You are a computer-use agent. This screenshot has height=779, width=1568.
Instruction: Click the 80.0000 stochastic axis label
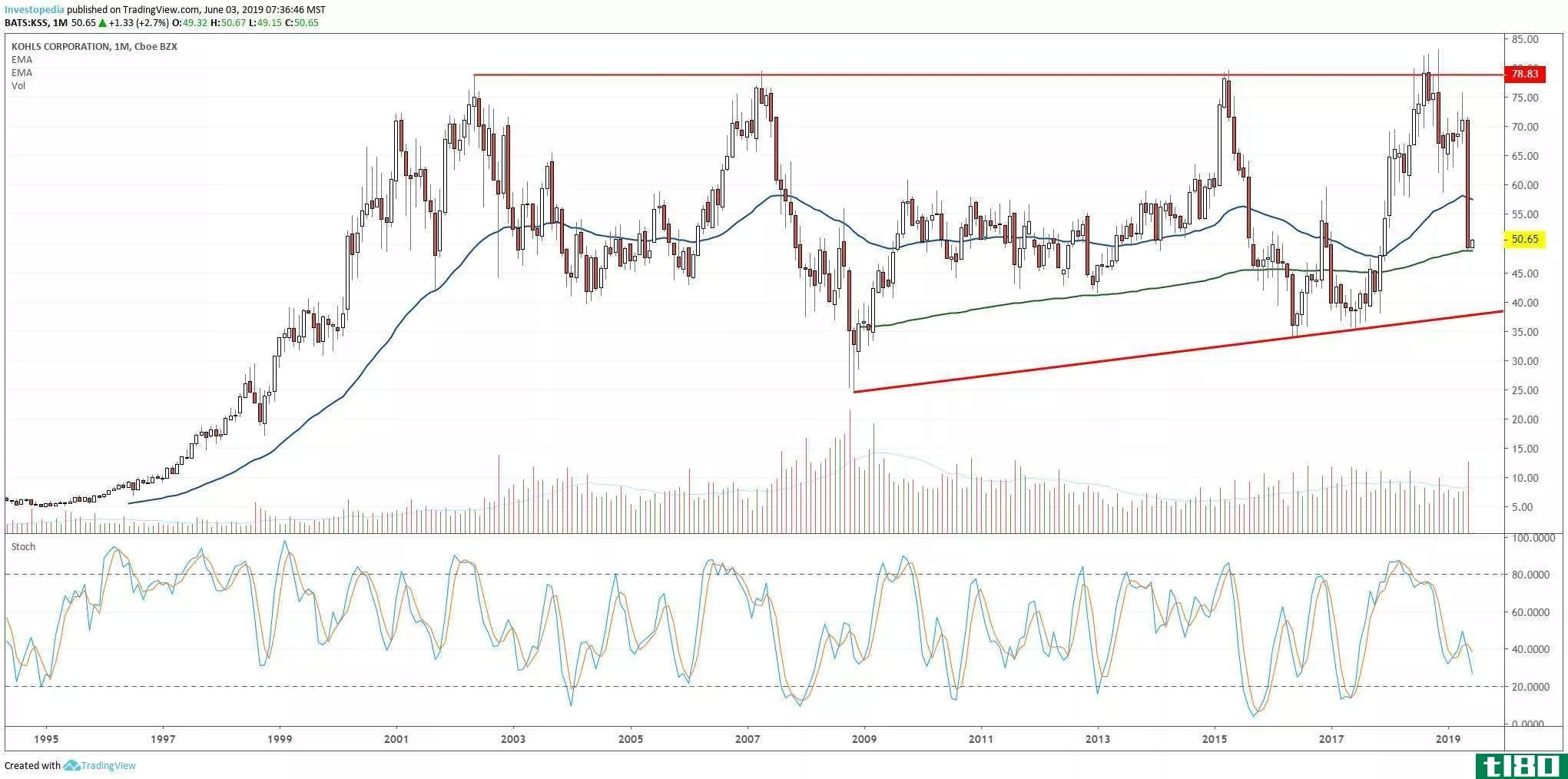point(1529,575)
